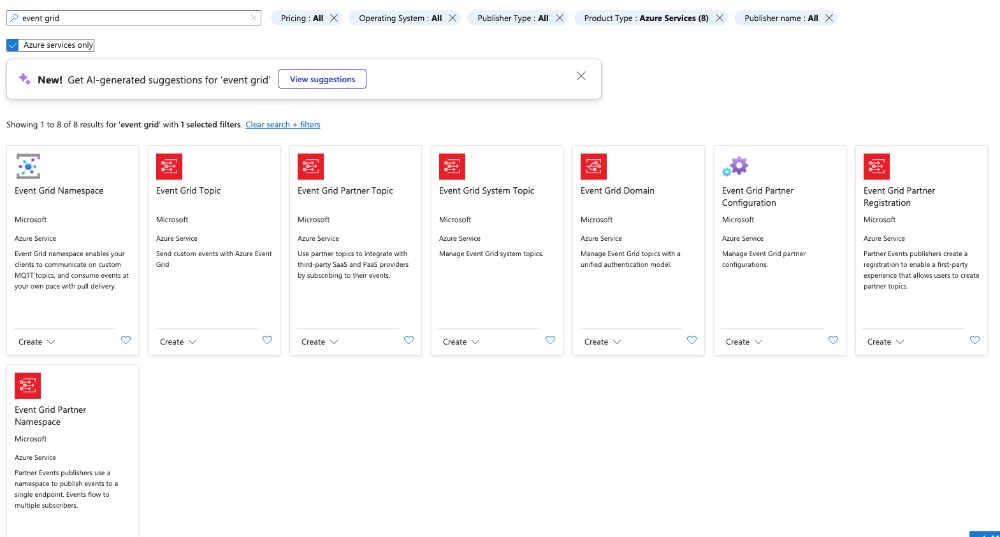1000x537 pixels.
Task: Click 'Send custom events with Azure Event Grid' description
Action: (x=214, y=259)
